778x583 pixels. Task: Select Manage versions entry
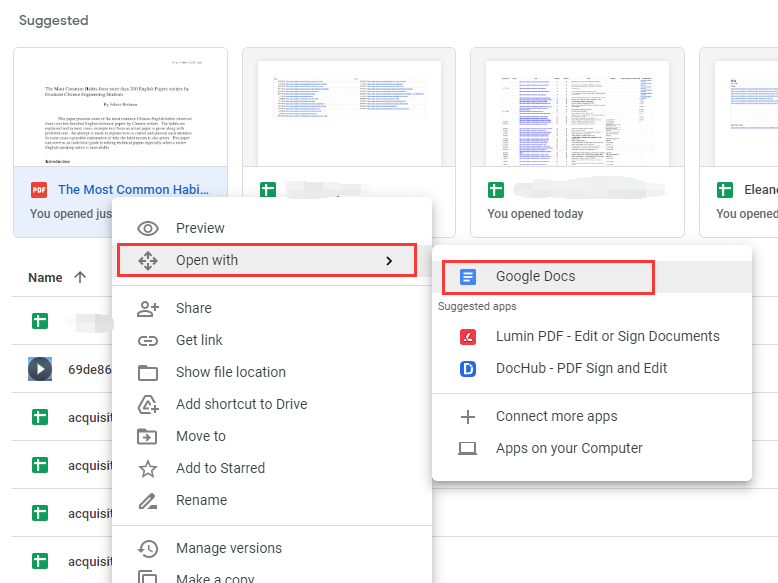pyautogui.click(x=272, y=548)
